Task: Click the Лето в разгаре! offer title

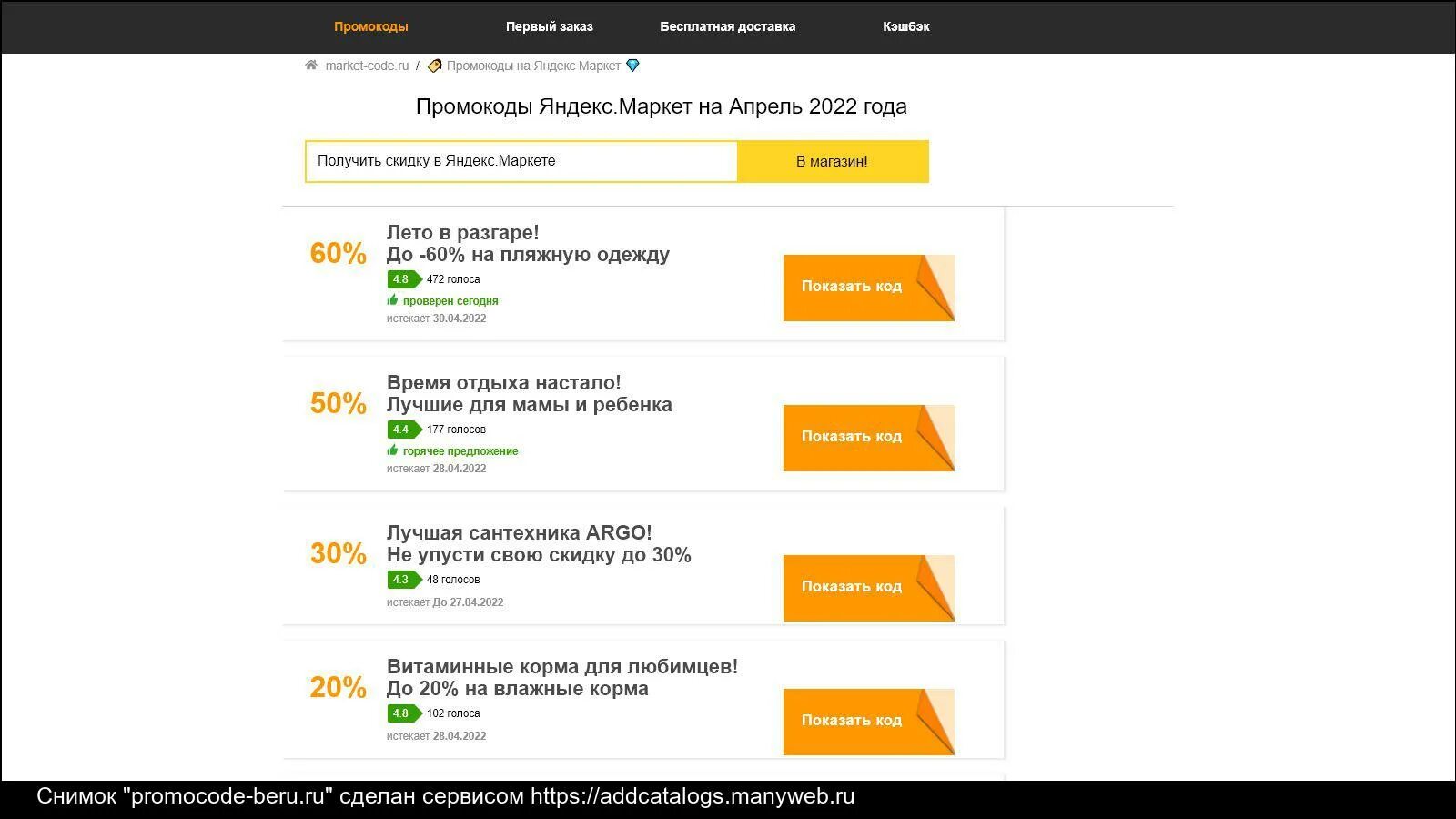Action: 462,233
